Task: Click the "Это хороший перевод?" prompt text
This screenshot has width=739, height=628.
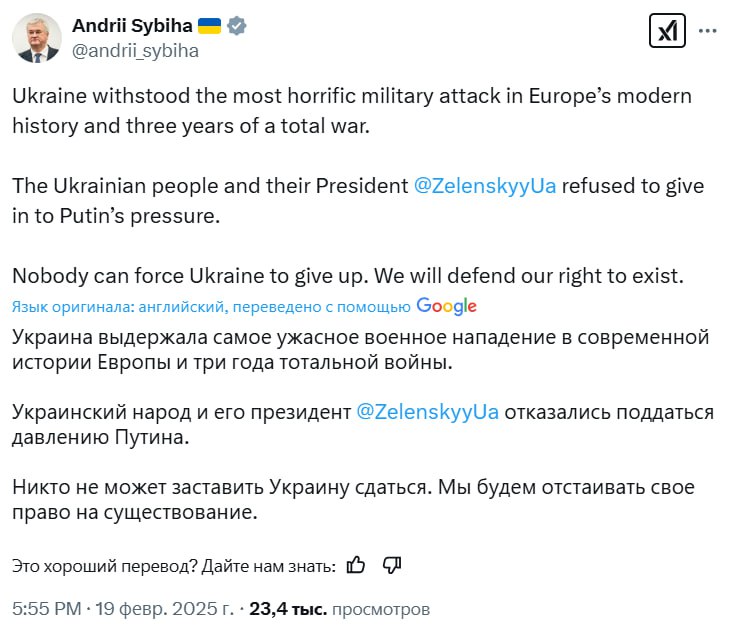Action: pyautogui.click(x=173, y=567)
